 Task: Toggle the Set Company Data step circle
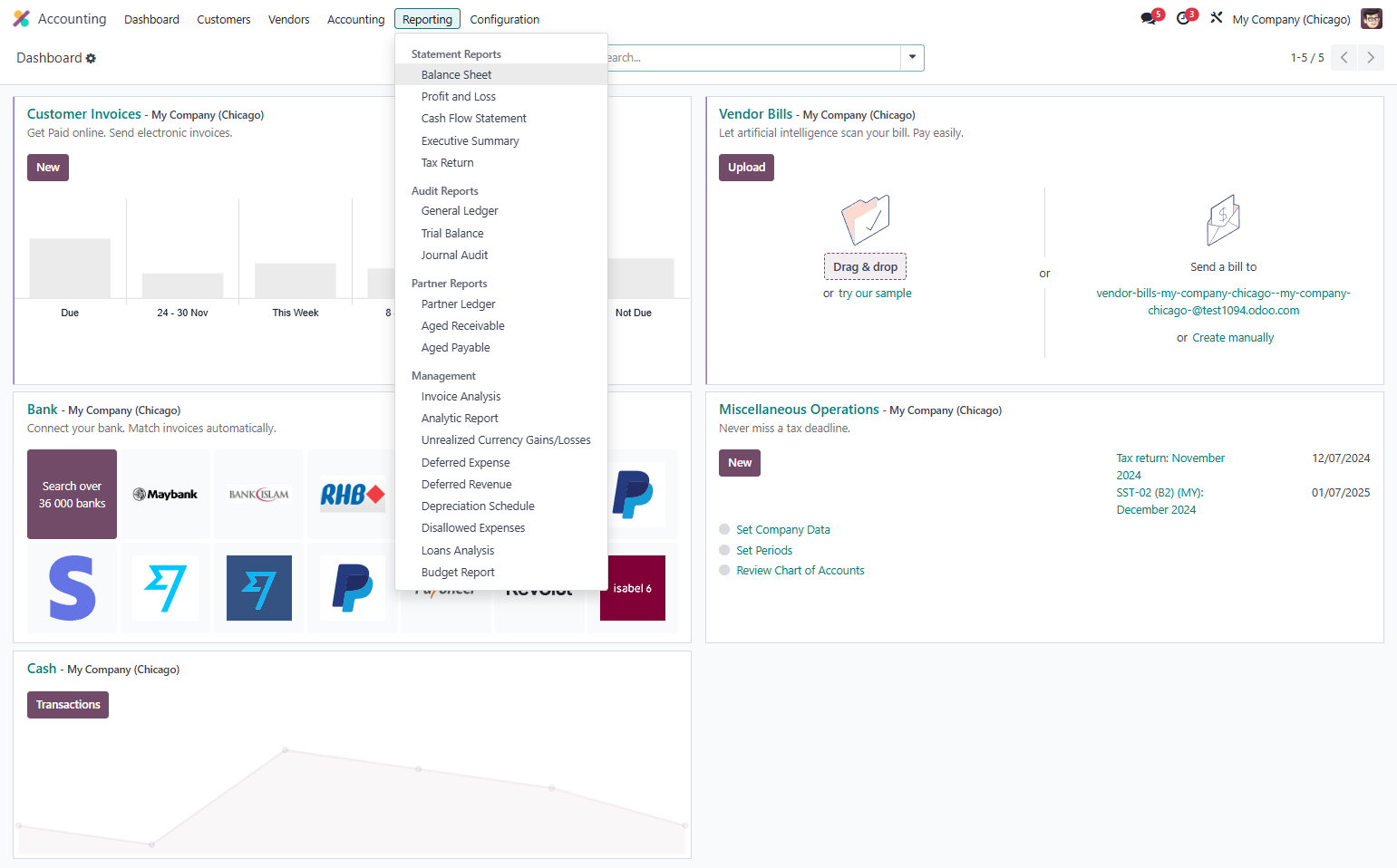pyautogui.click(x=724, y=529)
